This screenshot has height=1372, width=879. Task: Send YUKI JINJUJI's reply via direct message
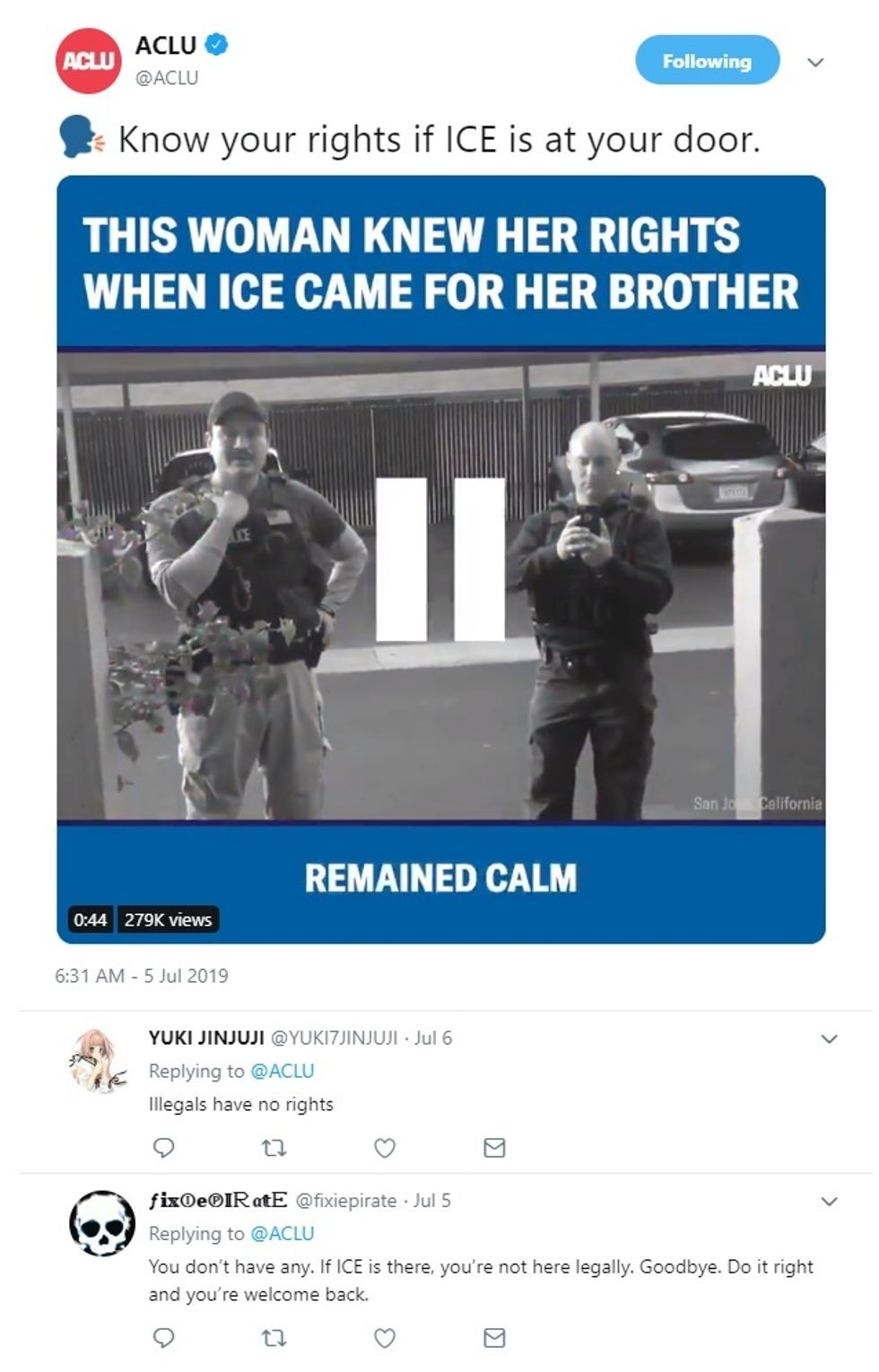[x=494, y=1148]
